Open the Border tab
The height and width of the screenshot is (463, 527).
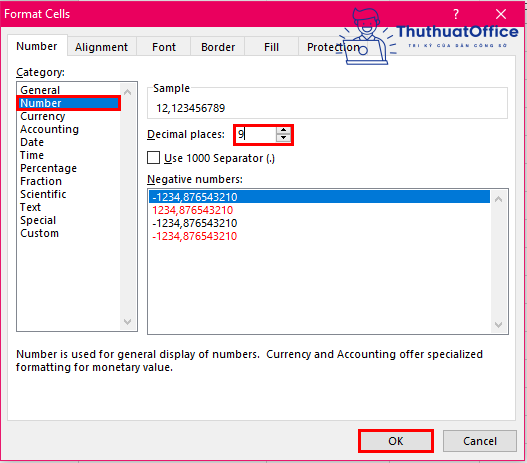[218, 47]
